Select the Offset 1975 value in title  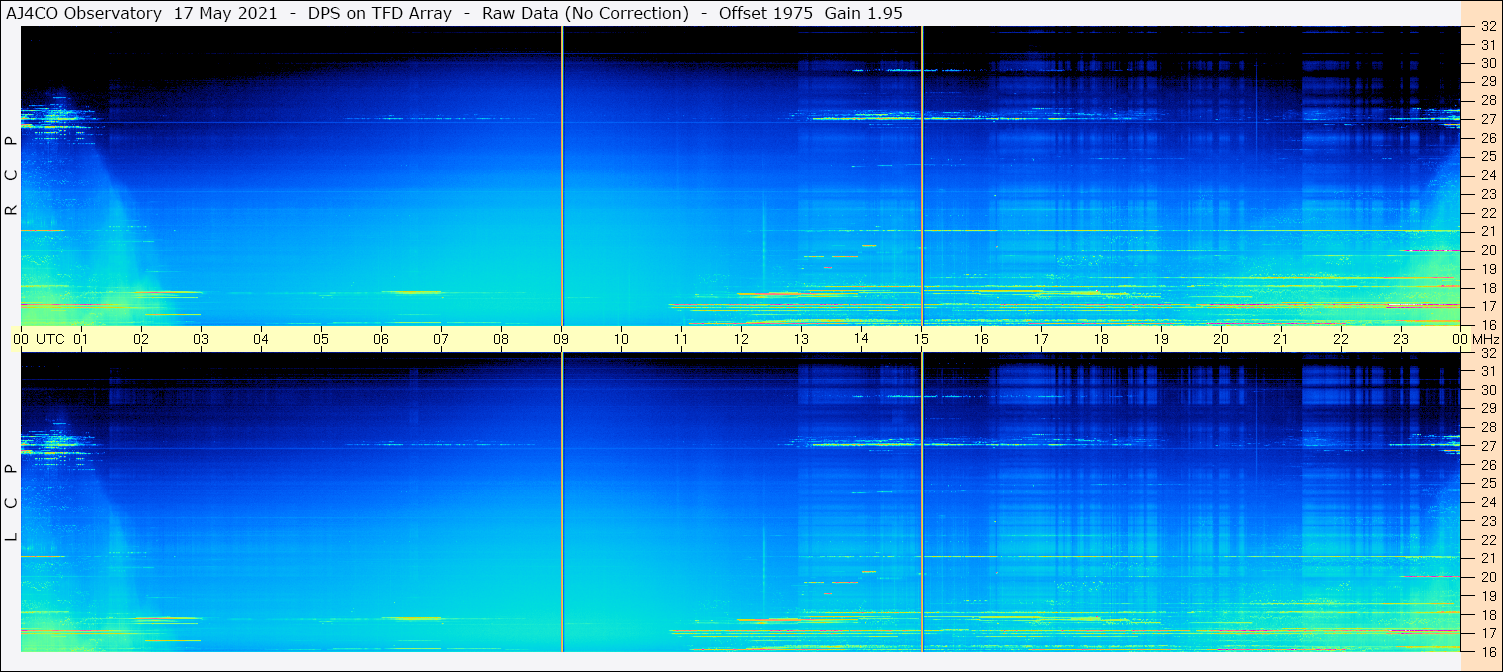click(766, 13)
